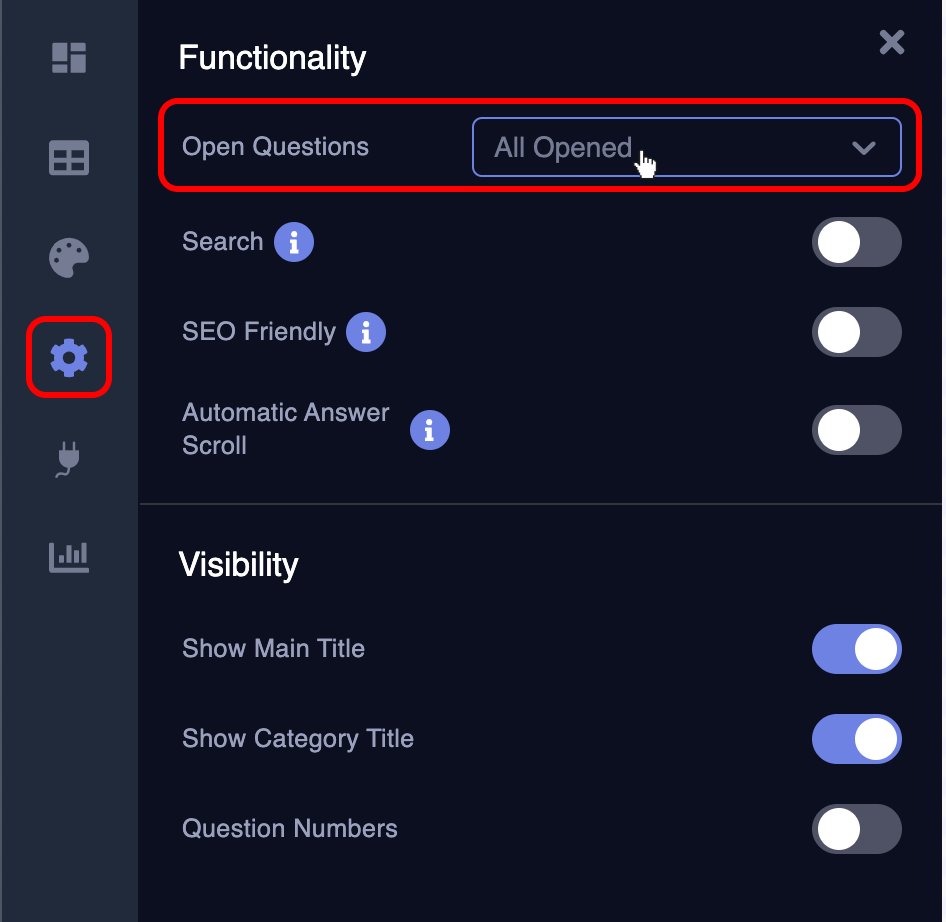
Task: Click the Open Questions label
Action: tap(275, 147)
